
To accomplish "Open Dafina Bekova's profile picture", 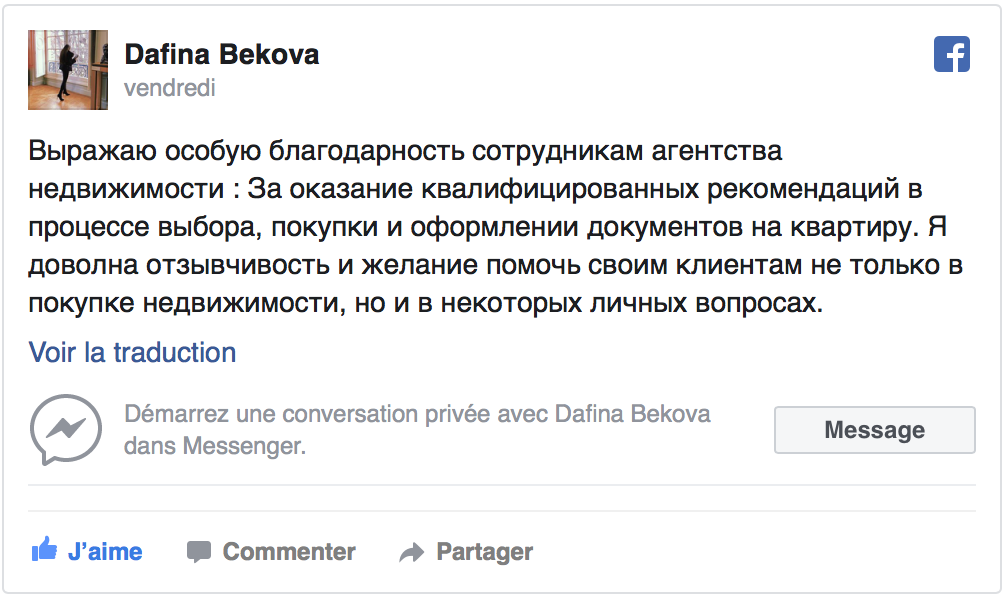I will 68,69.
